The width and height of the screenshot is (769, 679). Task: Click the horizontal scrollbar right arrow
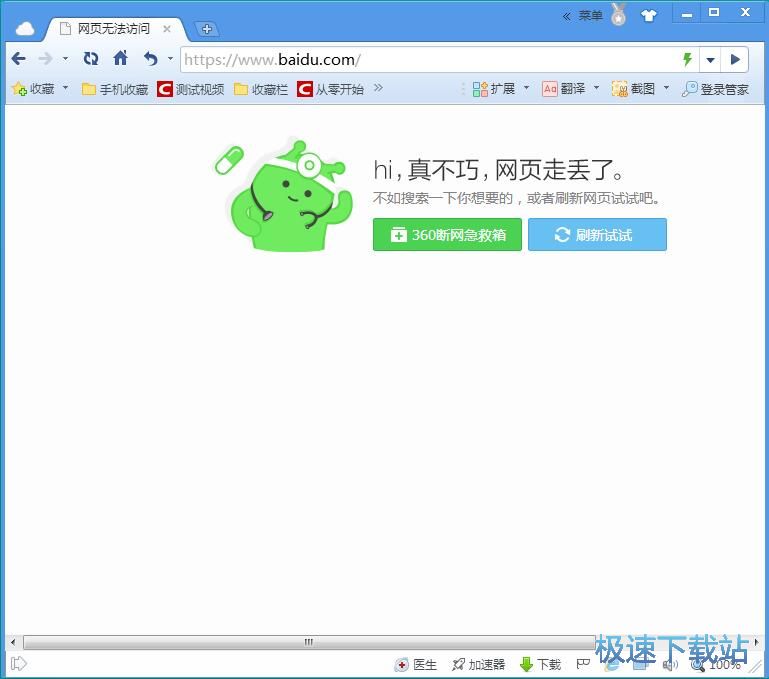point(756,642)
